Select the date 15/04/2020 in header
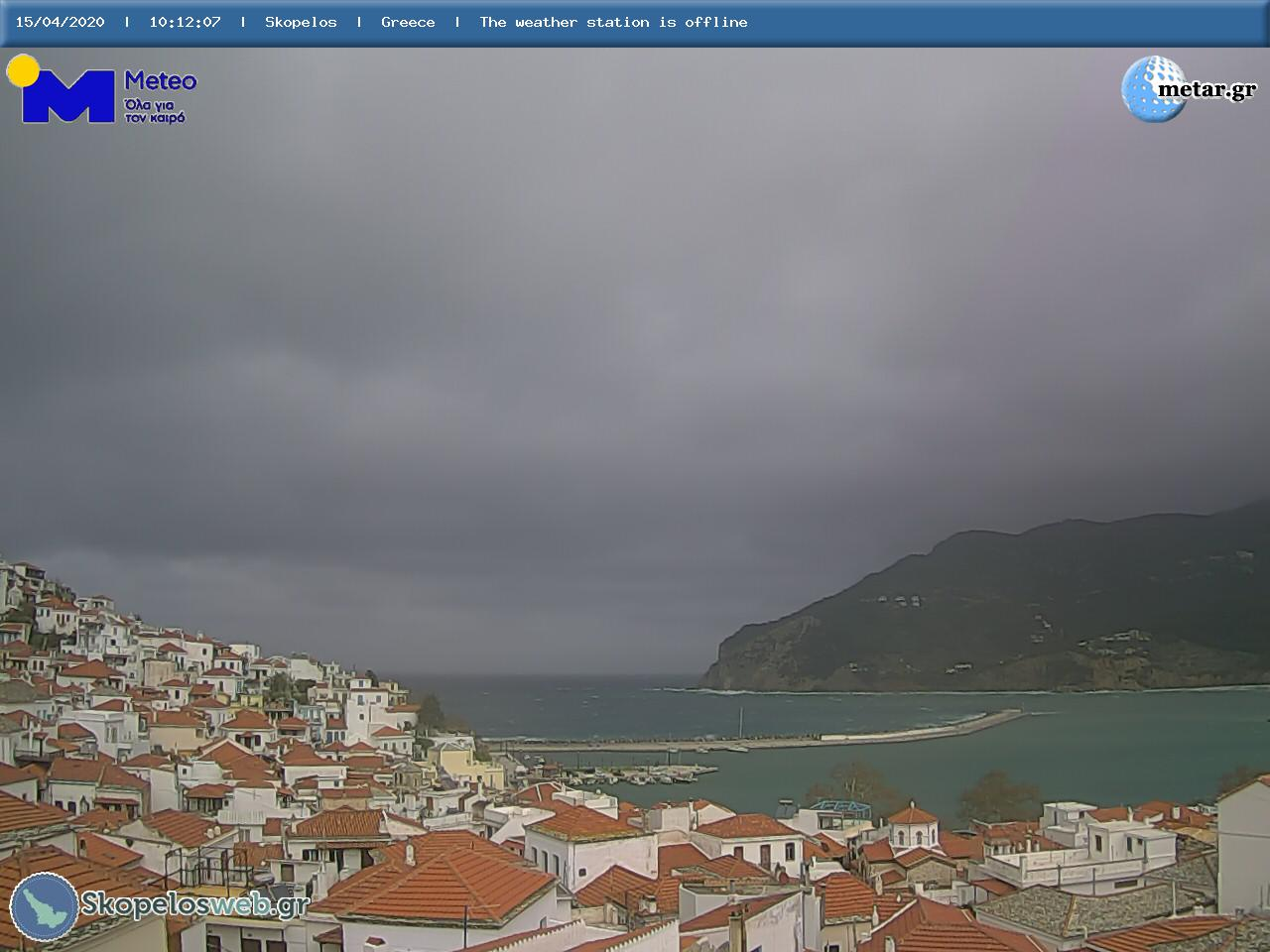This screenshot has height=952, width=1270. click(60, 22)
